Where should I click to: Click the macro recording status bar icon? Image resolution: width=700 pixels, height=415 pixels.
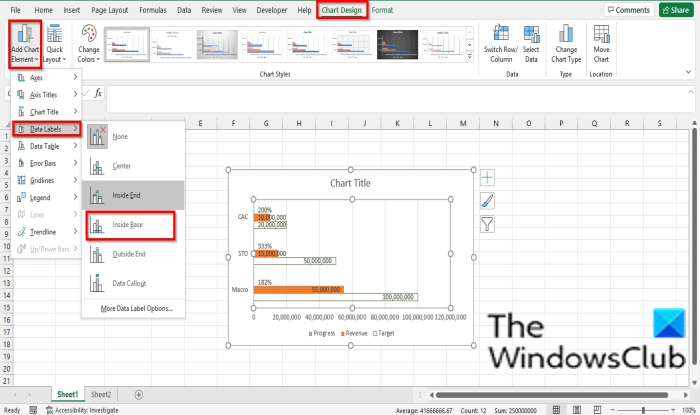(33, 410)
